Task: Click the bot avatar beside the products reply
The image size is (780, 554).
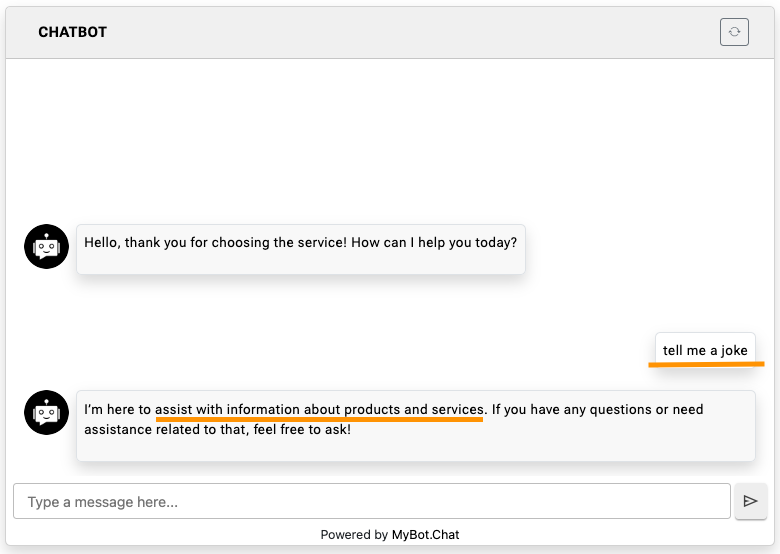Action: [x=46, y=412]
